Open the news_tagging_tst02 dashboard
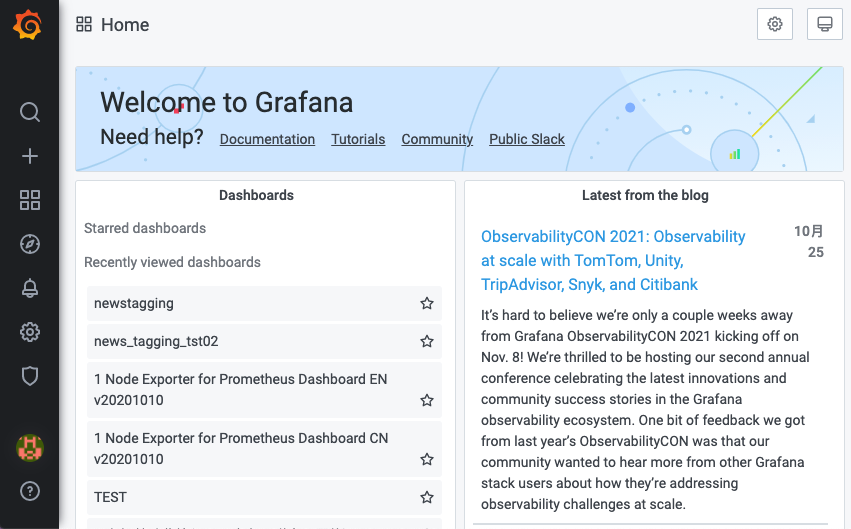Image resolution: width=851 pixels, height=529 pixels. pos(156,341)
